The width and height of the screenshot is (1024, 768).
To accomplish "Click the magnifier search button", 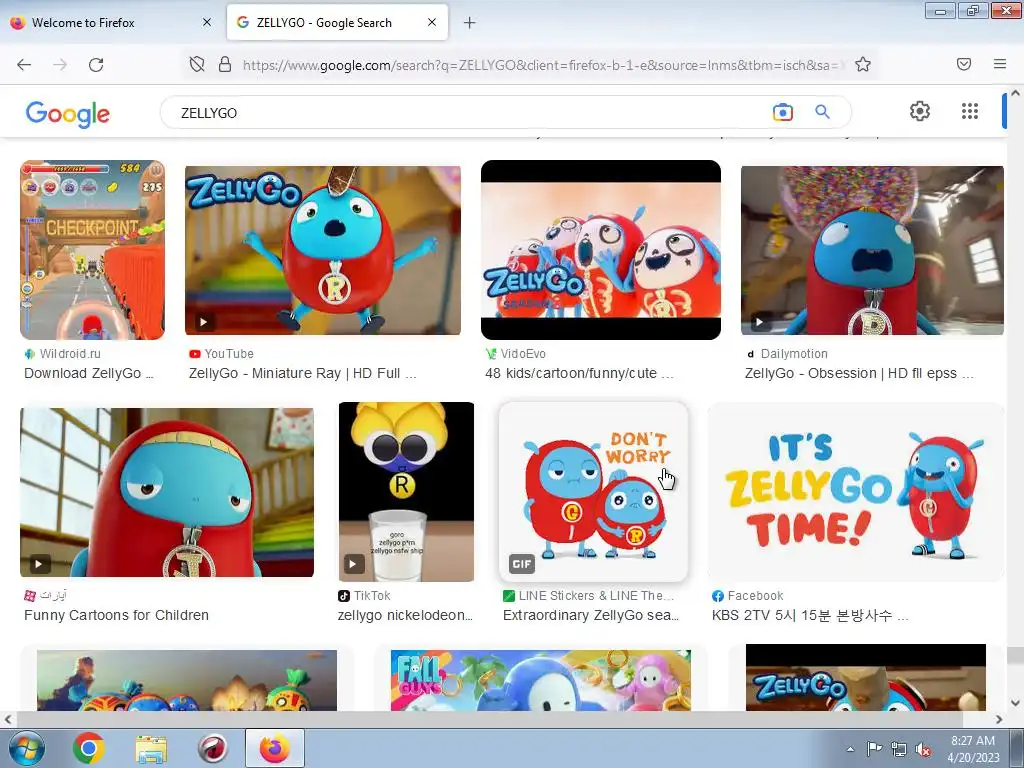I will pyautogui.click(x=823, y=112).
